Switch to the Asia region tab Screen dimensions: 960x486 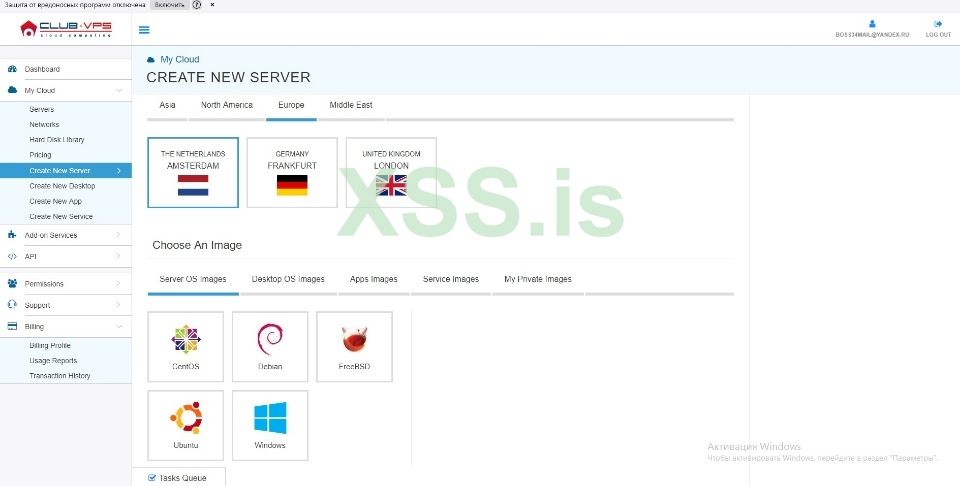[167, 105]
